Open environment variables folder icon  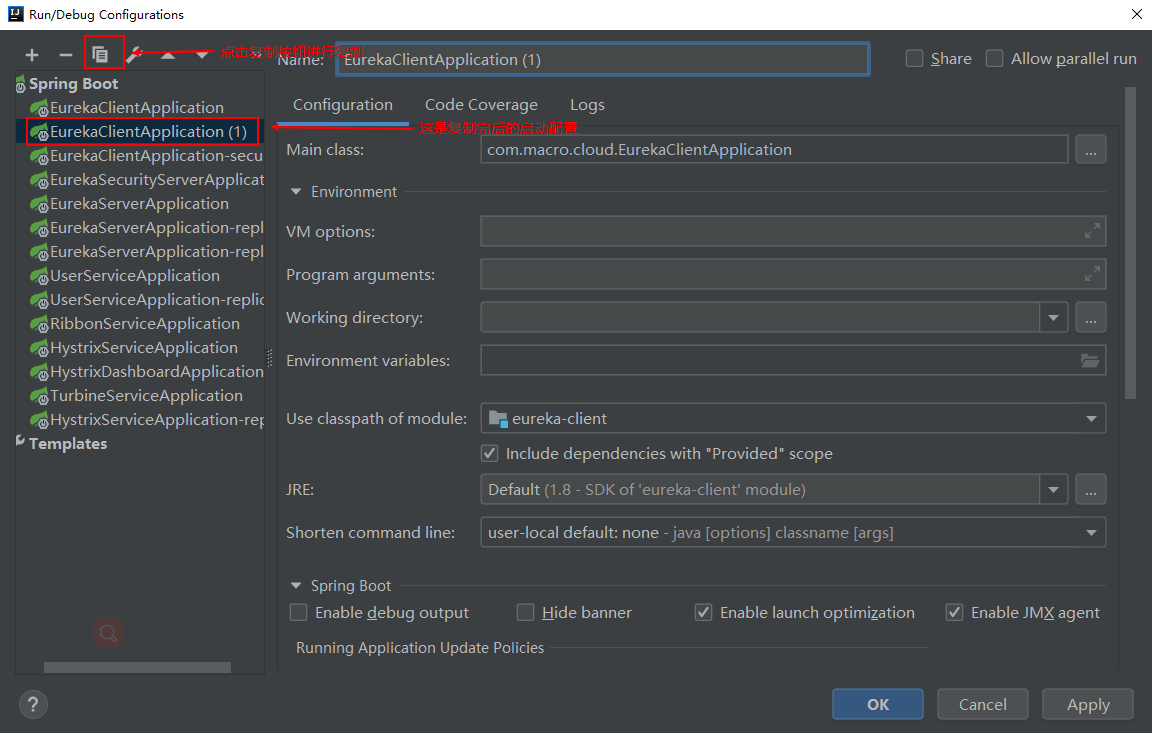(x=1090, y=361)
